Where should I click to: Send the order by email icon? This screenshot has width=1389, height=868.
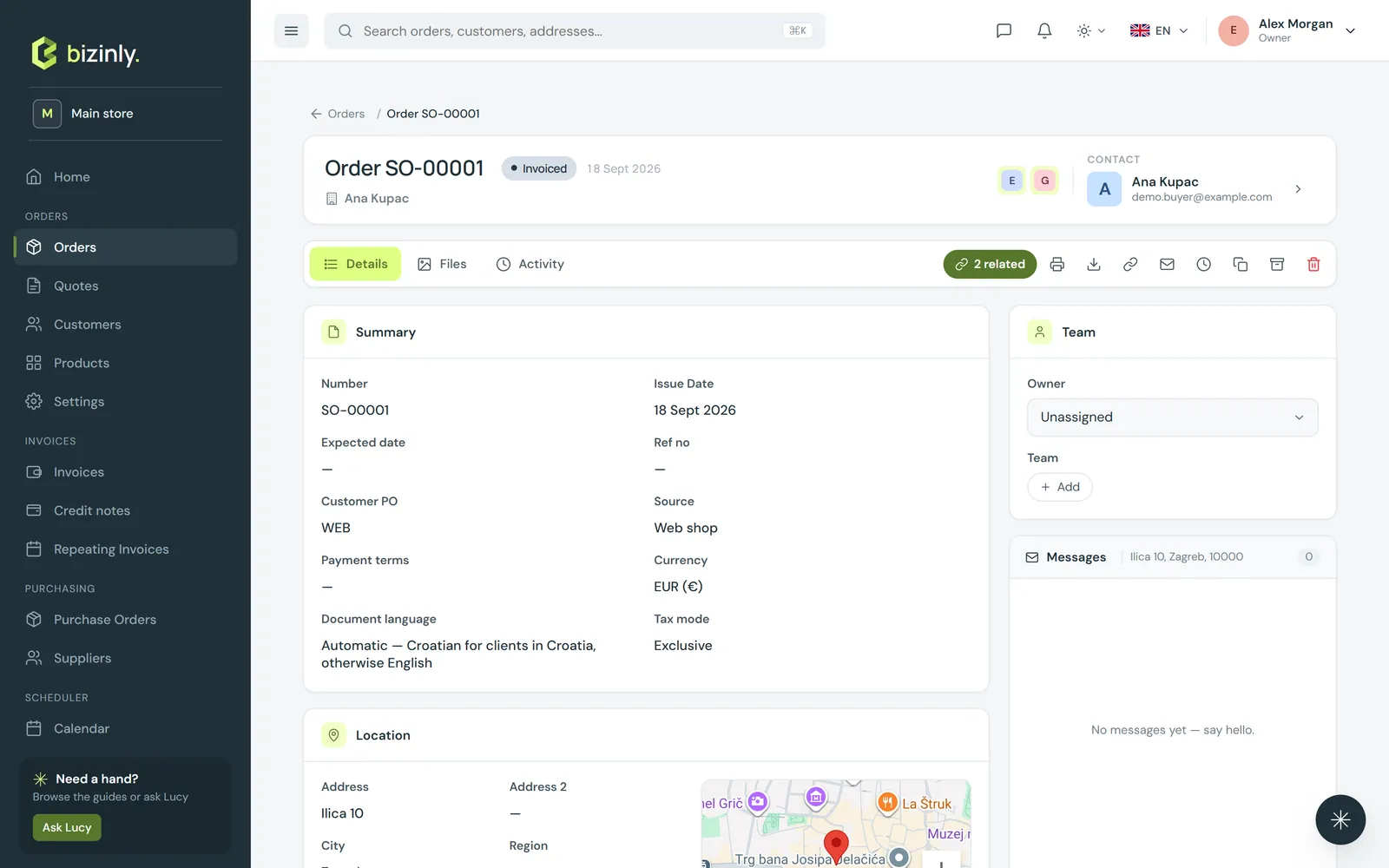coord(1167,264)
